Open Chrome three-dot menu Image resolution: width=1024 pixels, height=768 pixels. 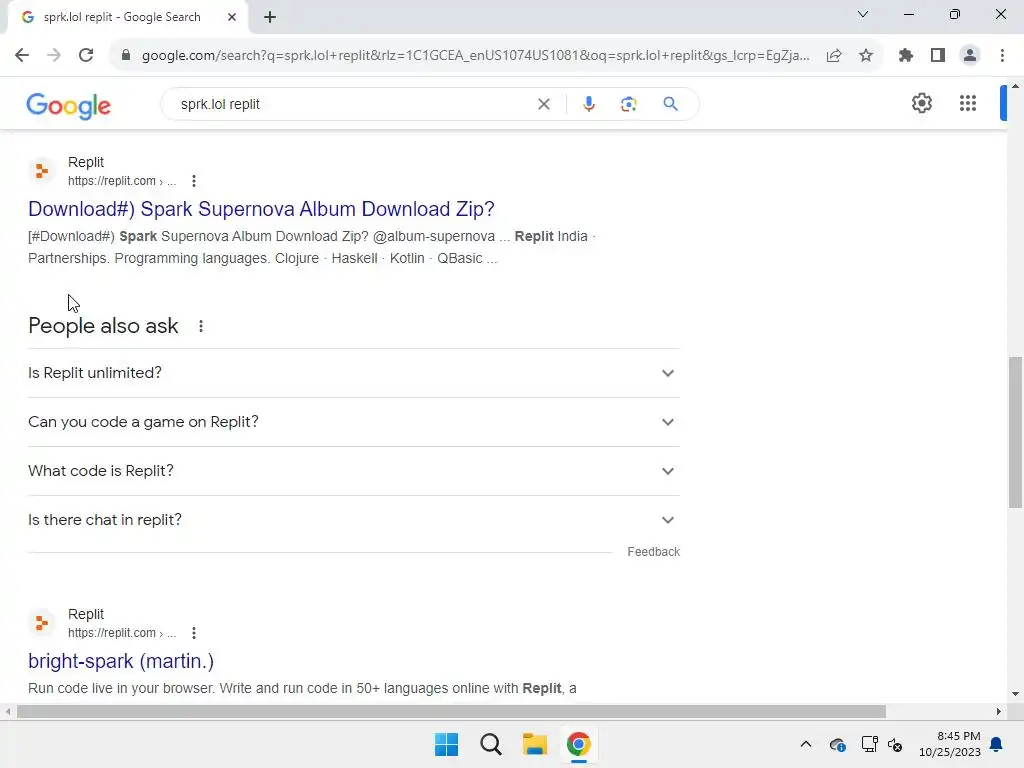point(1002,56)
